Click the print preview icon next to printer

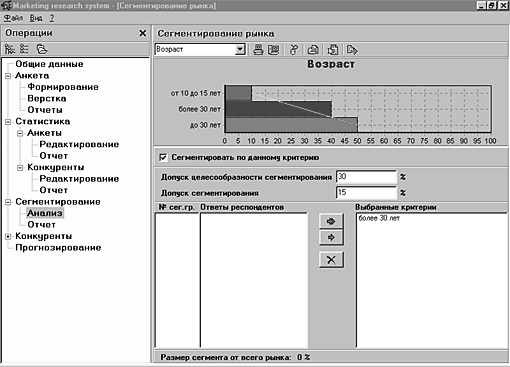[274, 50]
